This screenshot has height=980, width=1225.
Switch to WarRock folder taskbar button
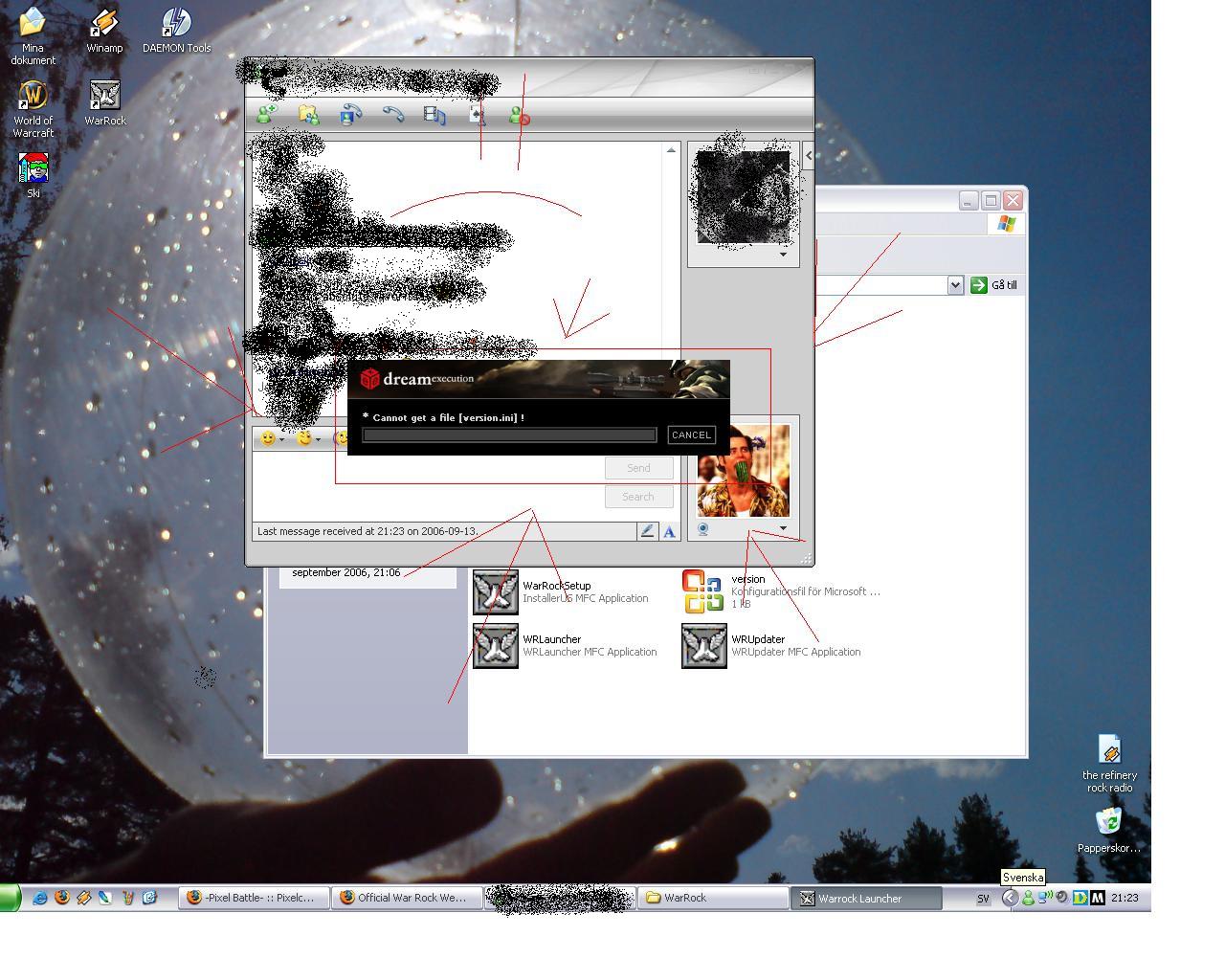pos(712,898)
